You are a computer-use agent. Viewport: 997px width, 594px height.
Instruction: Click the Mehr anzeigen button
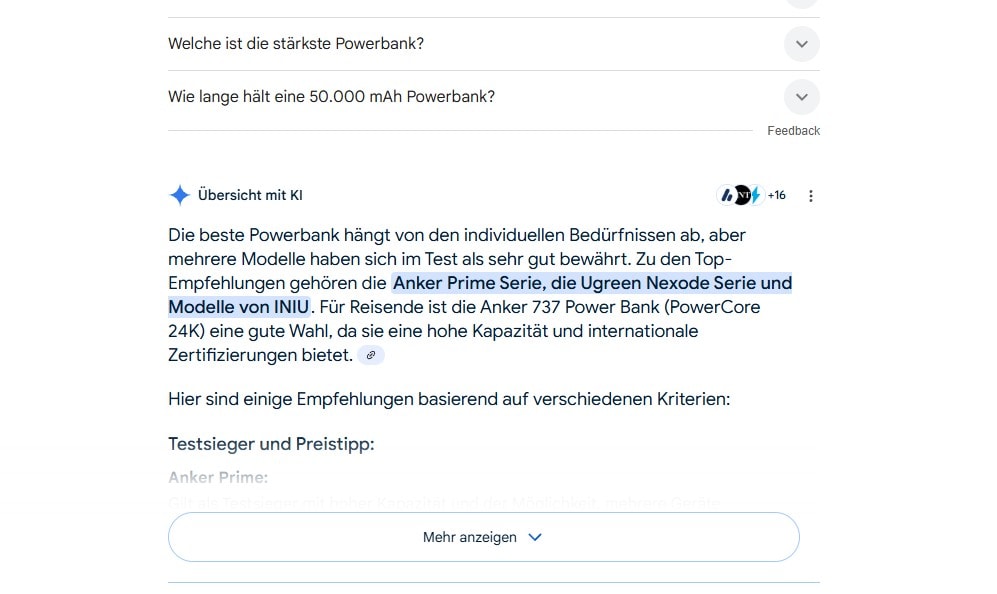[485, 537]
